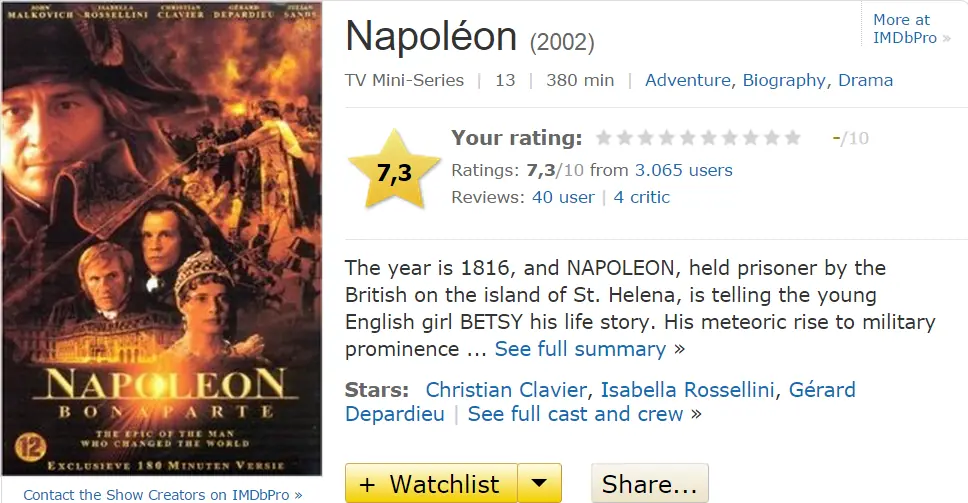Rate the series ten stars

[x=792, y=138]
